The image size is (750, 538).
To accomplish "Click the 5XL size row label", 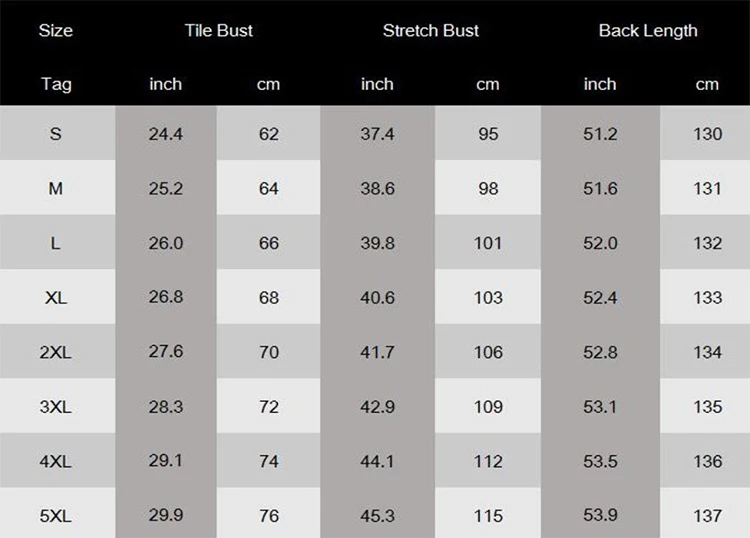I will tap(56, 516).
